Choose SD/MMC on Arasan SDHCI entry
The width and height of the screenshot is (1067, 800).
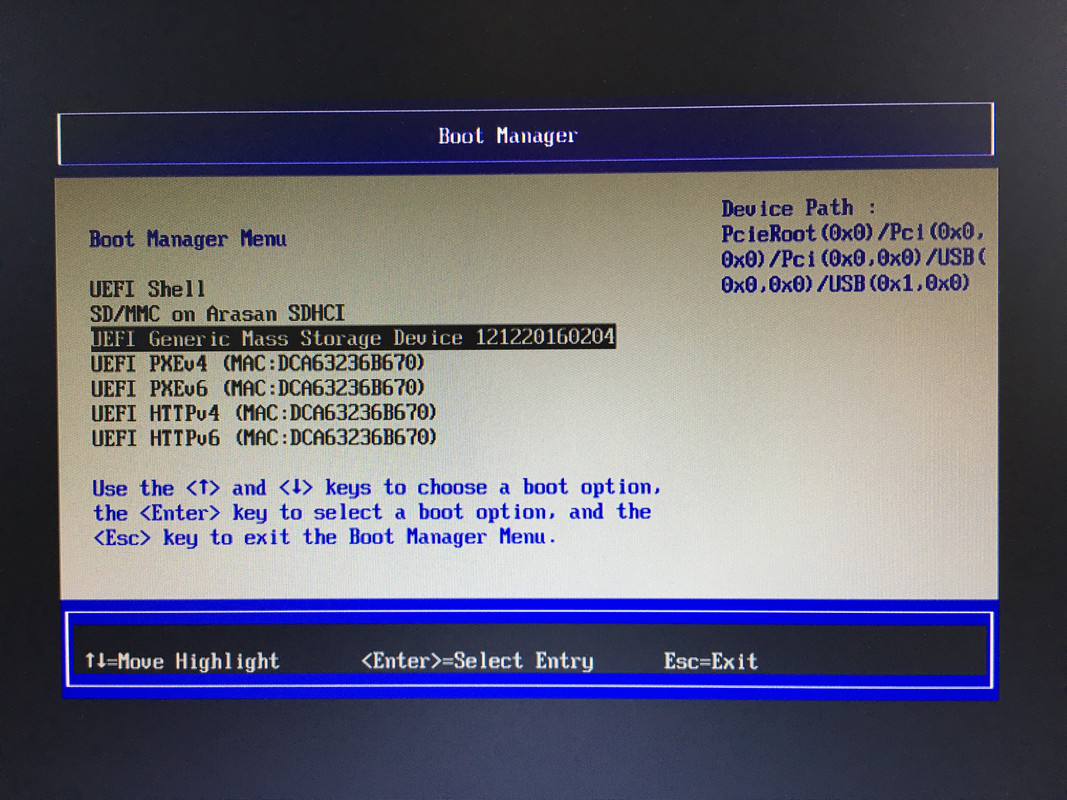(218, 314)
